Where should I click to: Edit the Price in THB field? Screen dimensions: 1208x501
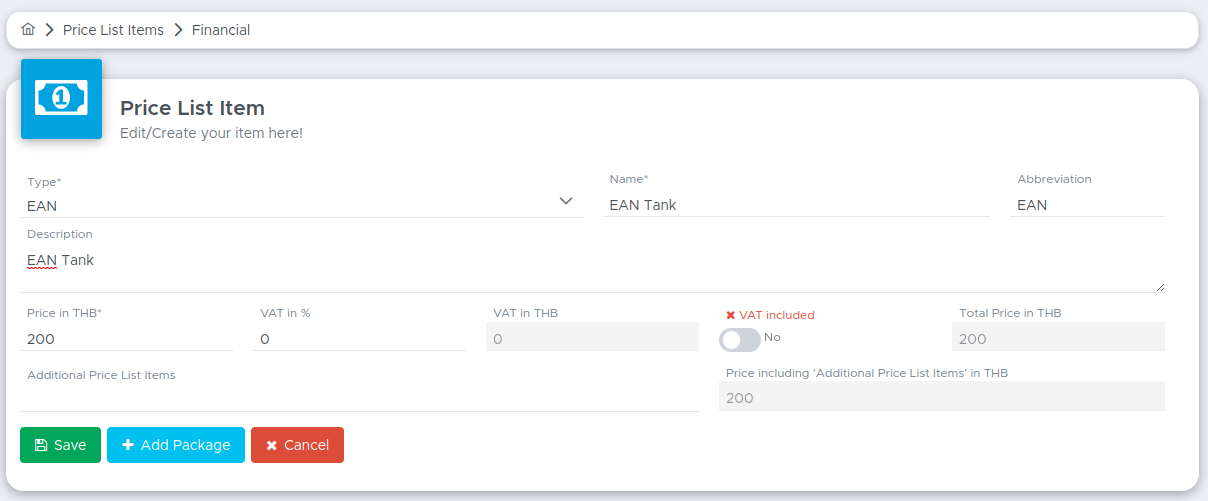[126, 339]
